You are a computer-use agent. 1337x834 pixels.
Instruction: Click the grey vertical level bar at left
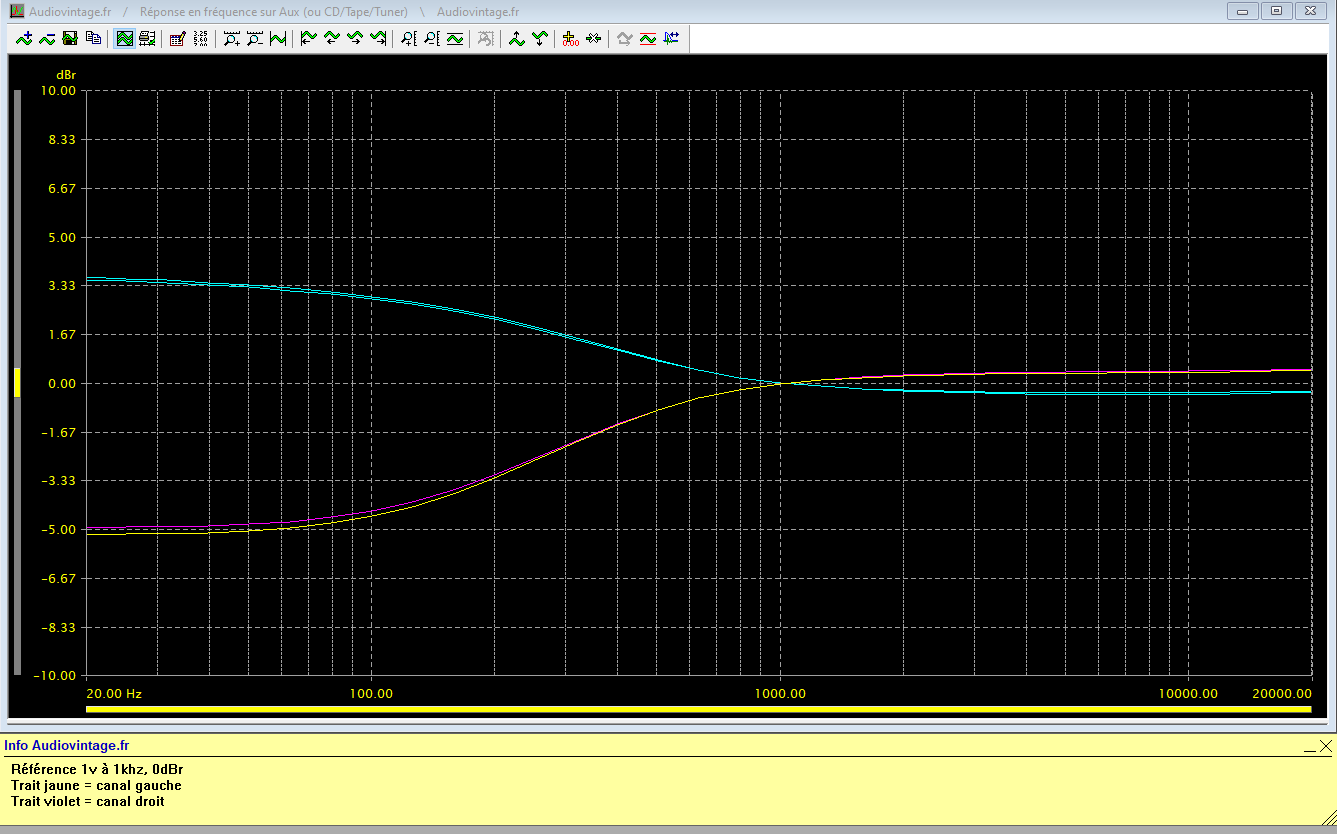coord(17,382)
